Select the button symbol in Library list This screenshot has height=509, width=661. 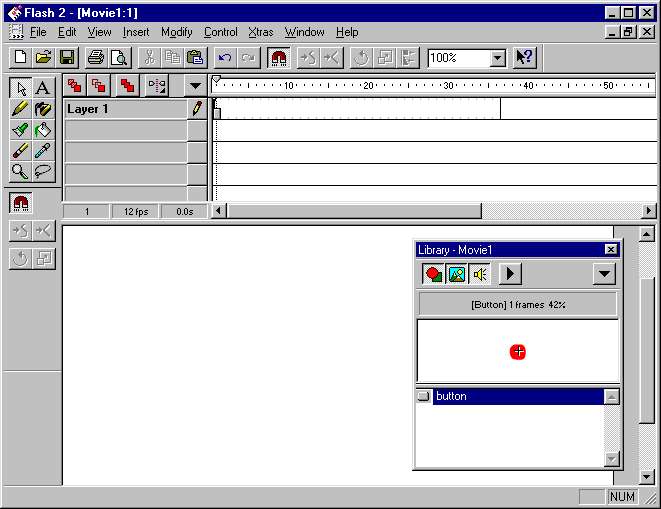pyautogui.click(x=510, y=397)
